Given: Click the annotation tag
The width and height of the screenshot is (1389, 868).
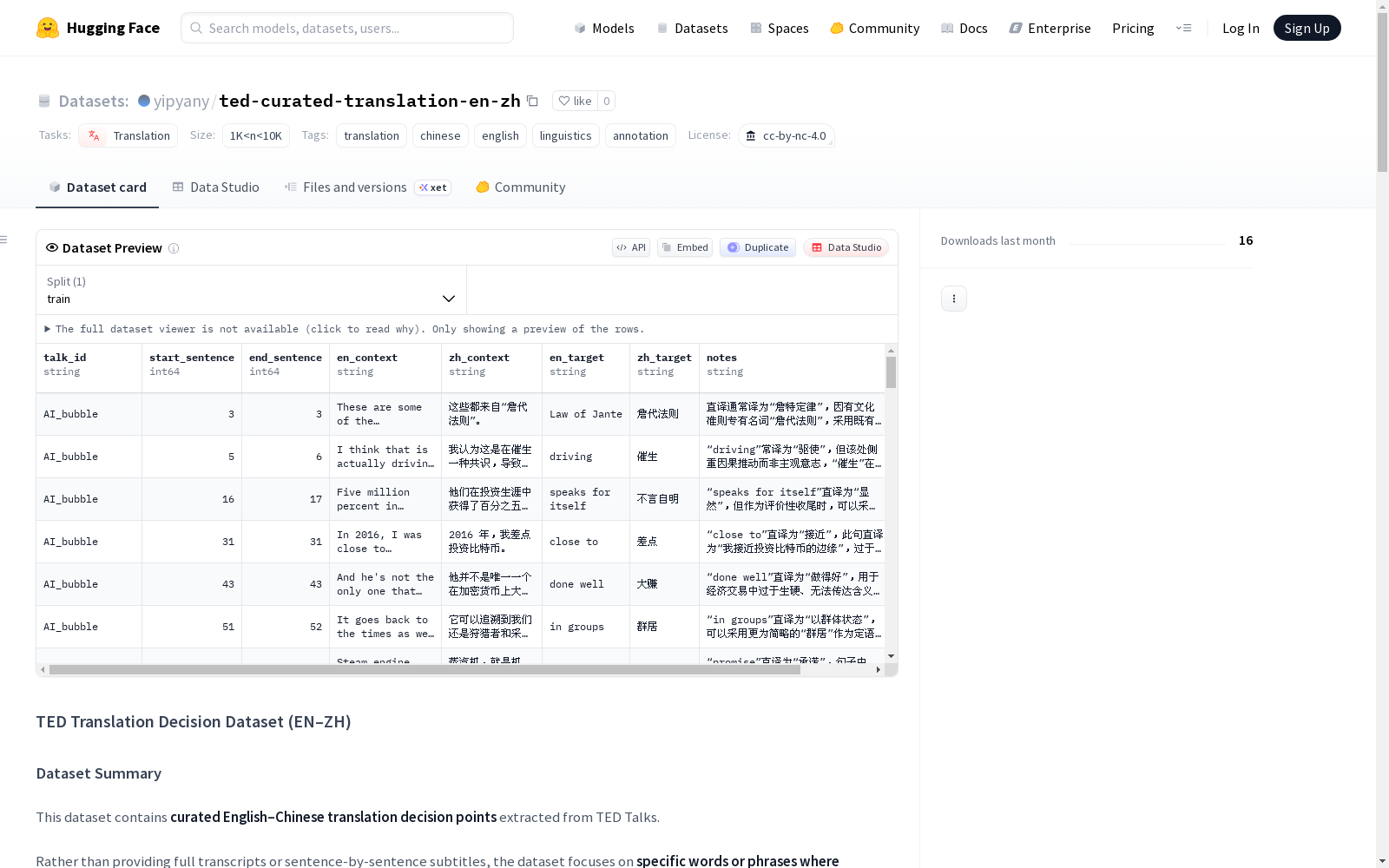Looking at the screenshot, I should pos(641,135).
